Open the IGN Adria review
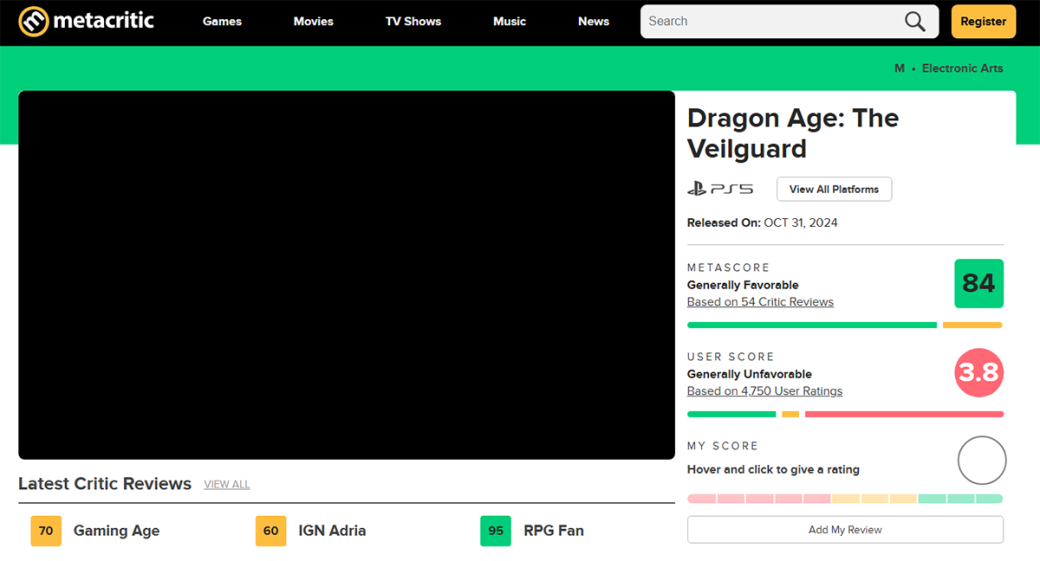Image resolution: width=1040 pixels, height=561 pixels. click(332, 530)
